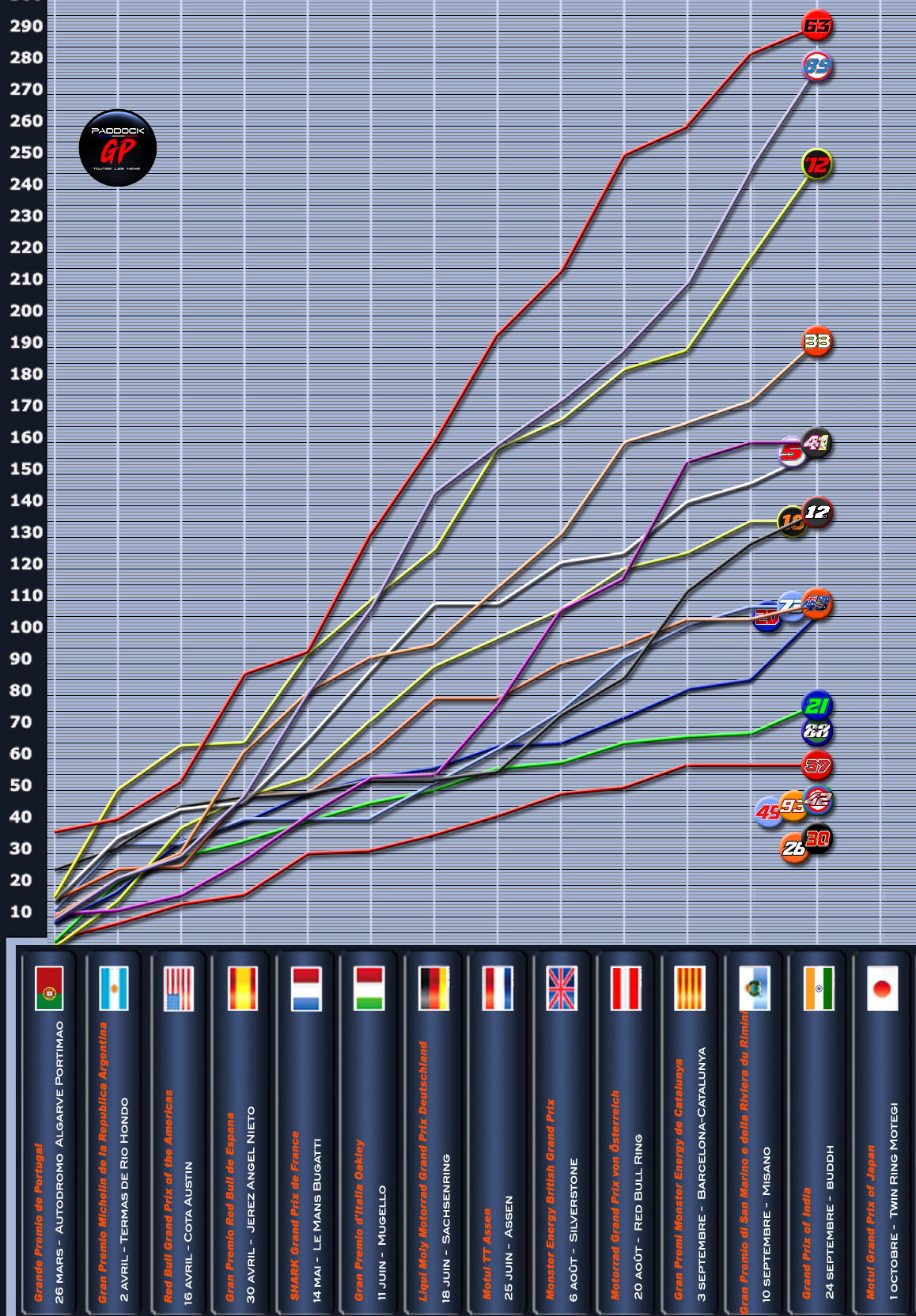Click the green number 21 rider badge

tap(817, 705)
